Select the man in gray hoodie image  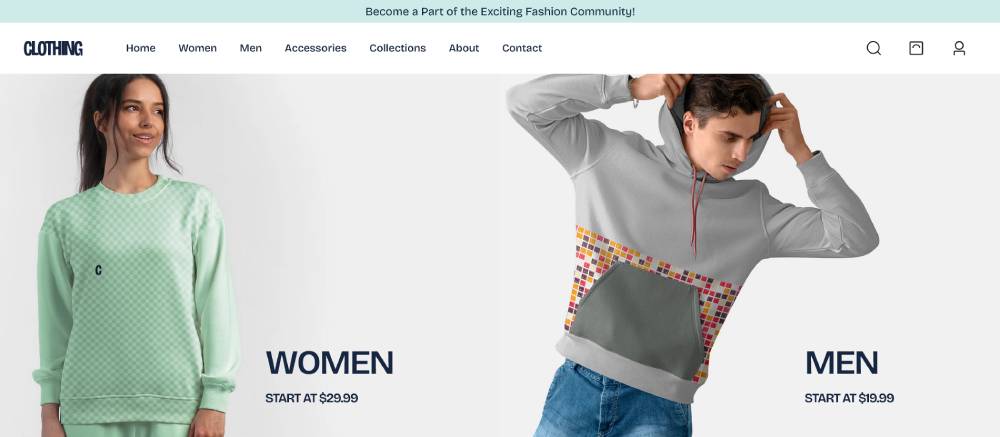tap(692, 255)
